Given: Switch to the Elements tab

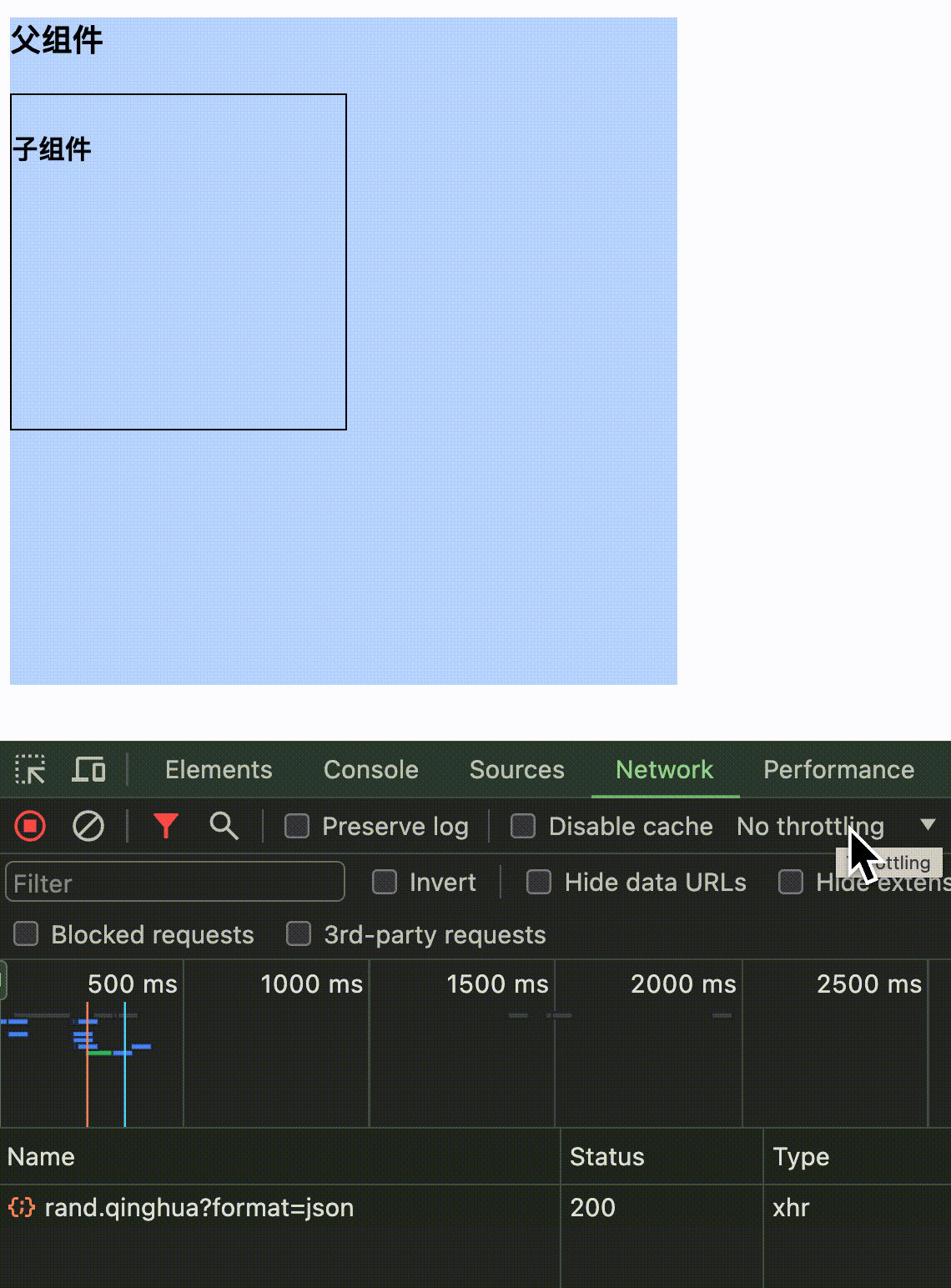Looking at the screenshot, I should pyautogui.click(x=219, y=769).
